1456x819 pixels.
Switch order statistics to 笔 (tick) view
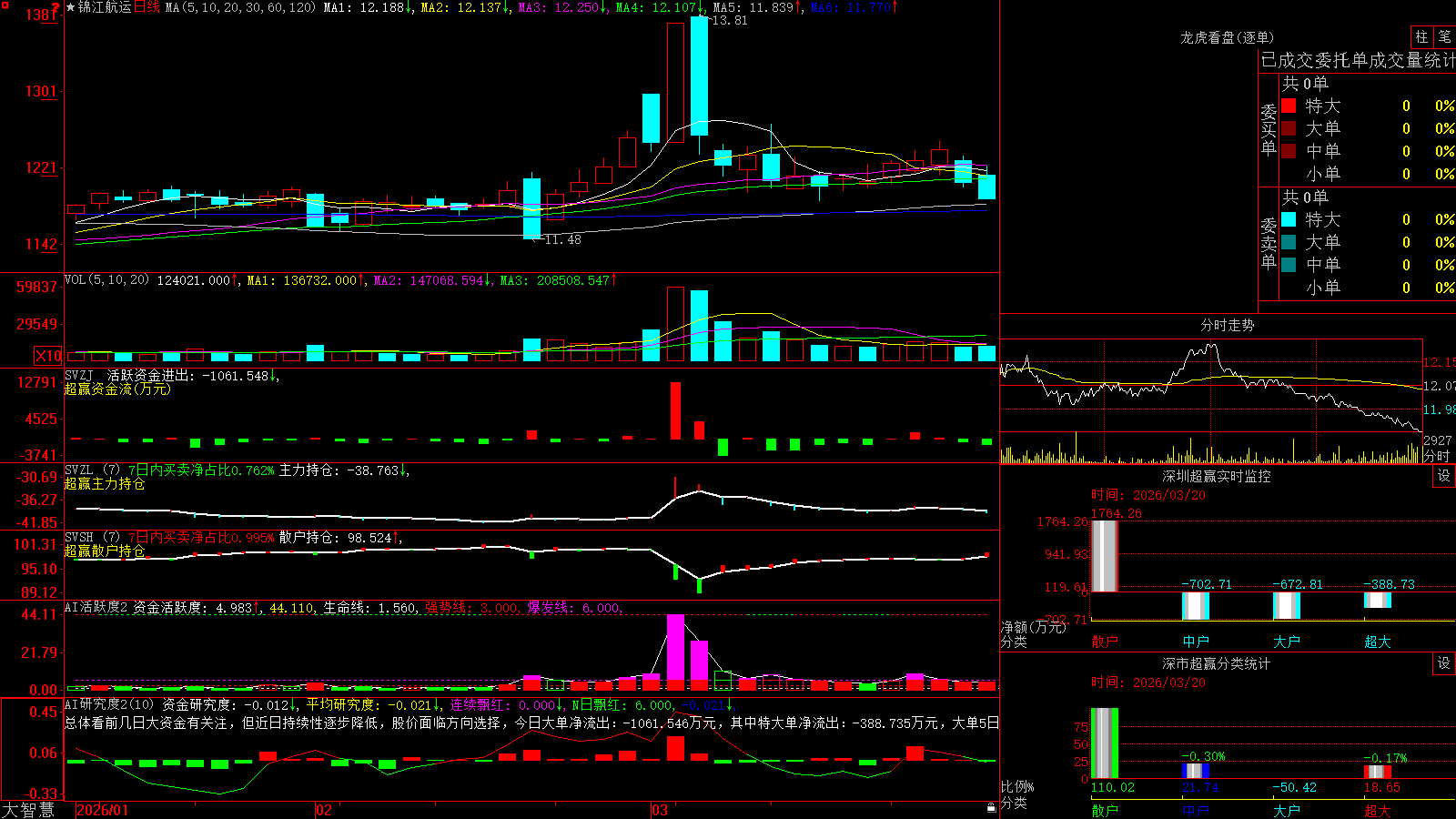pyautogui.click(x=1444, y=37)
